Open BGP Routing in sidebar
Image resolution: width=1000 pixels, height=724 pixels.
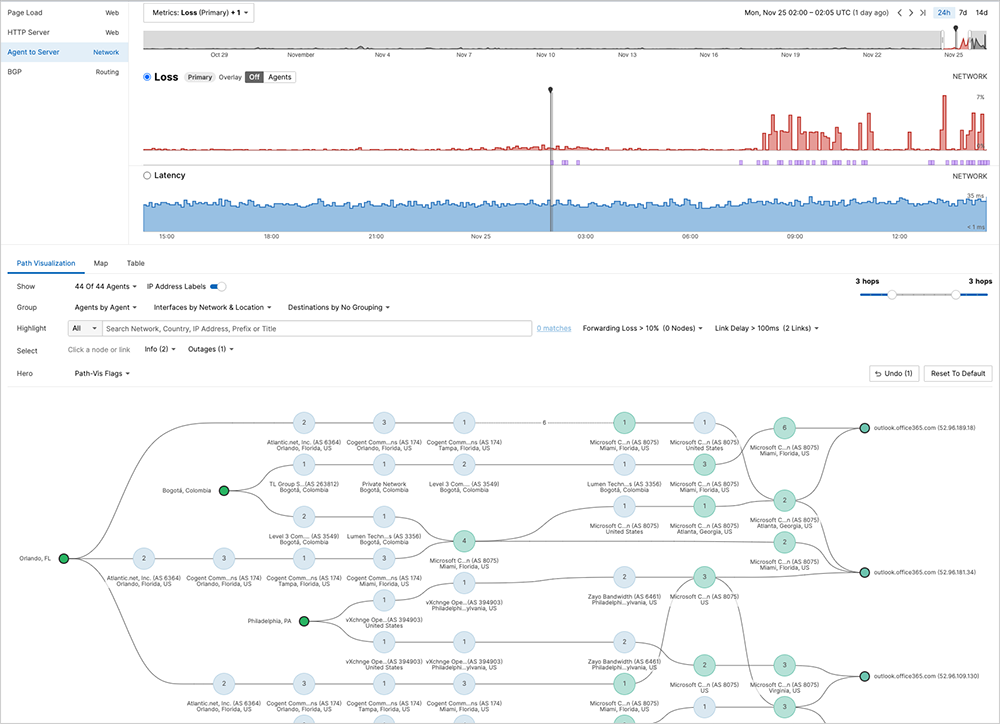tap(64, 72)
